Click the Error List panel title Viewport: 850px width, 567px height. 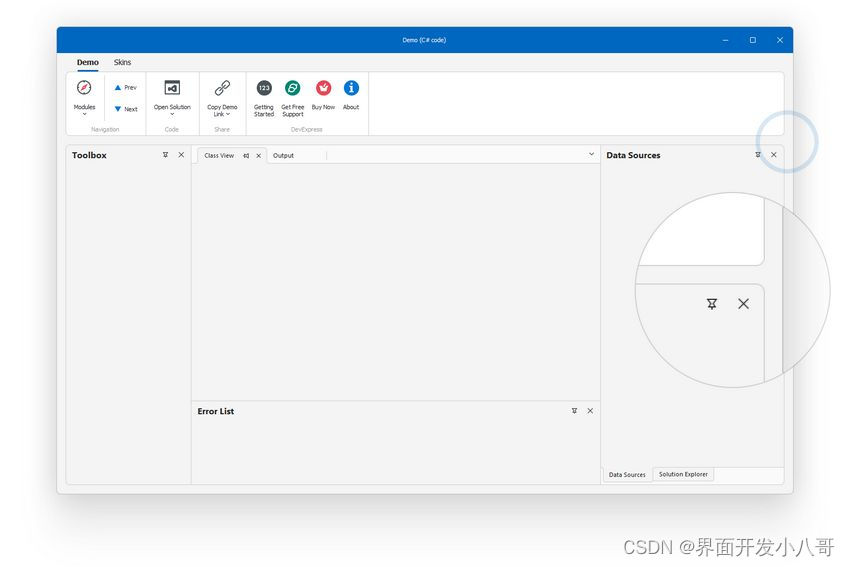pyautogui.click(x=215, y=411)
